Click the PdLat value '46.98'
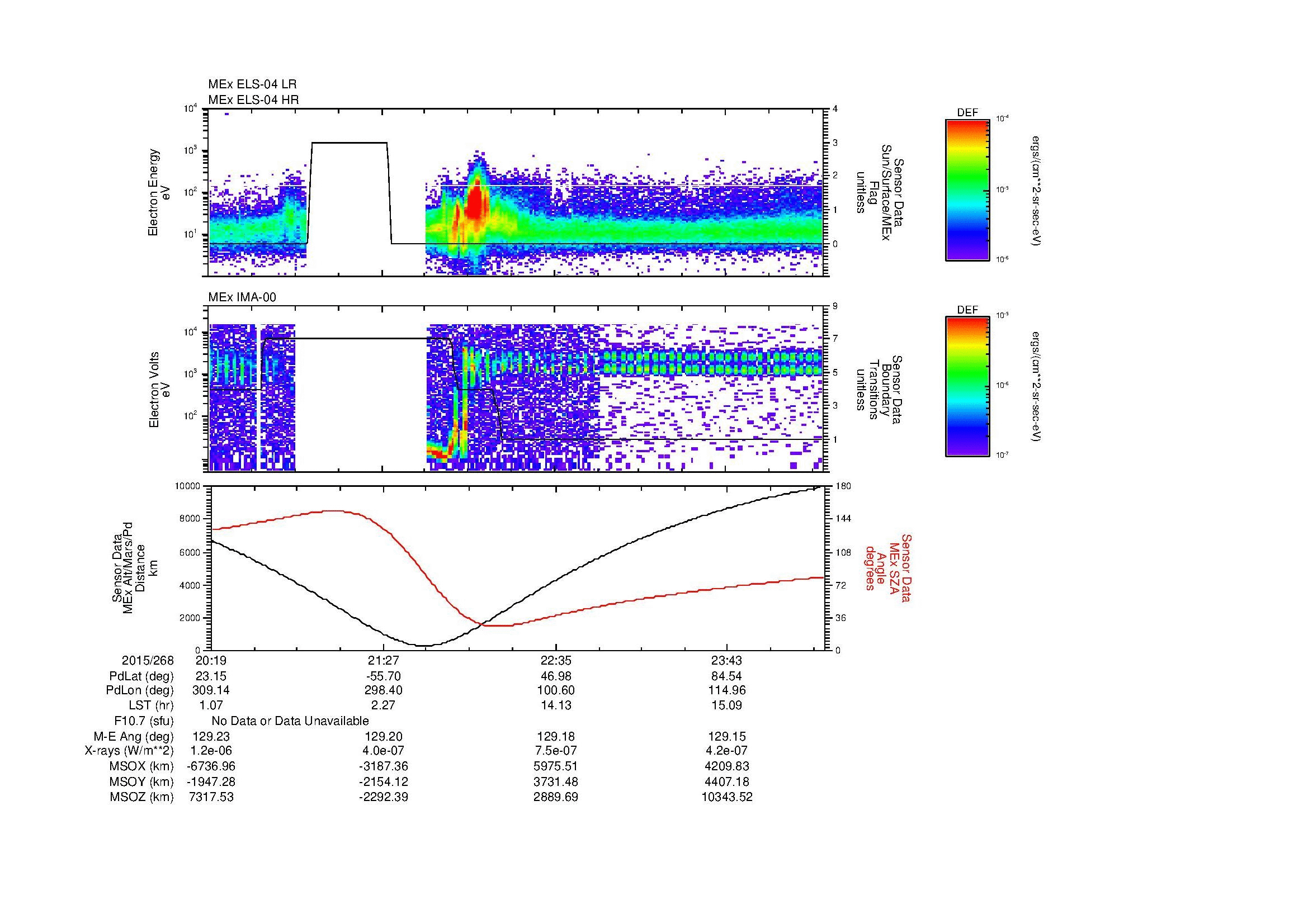1308x924 pixels. [556, 676]
